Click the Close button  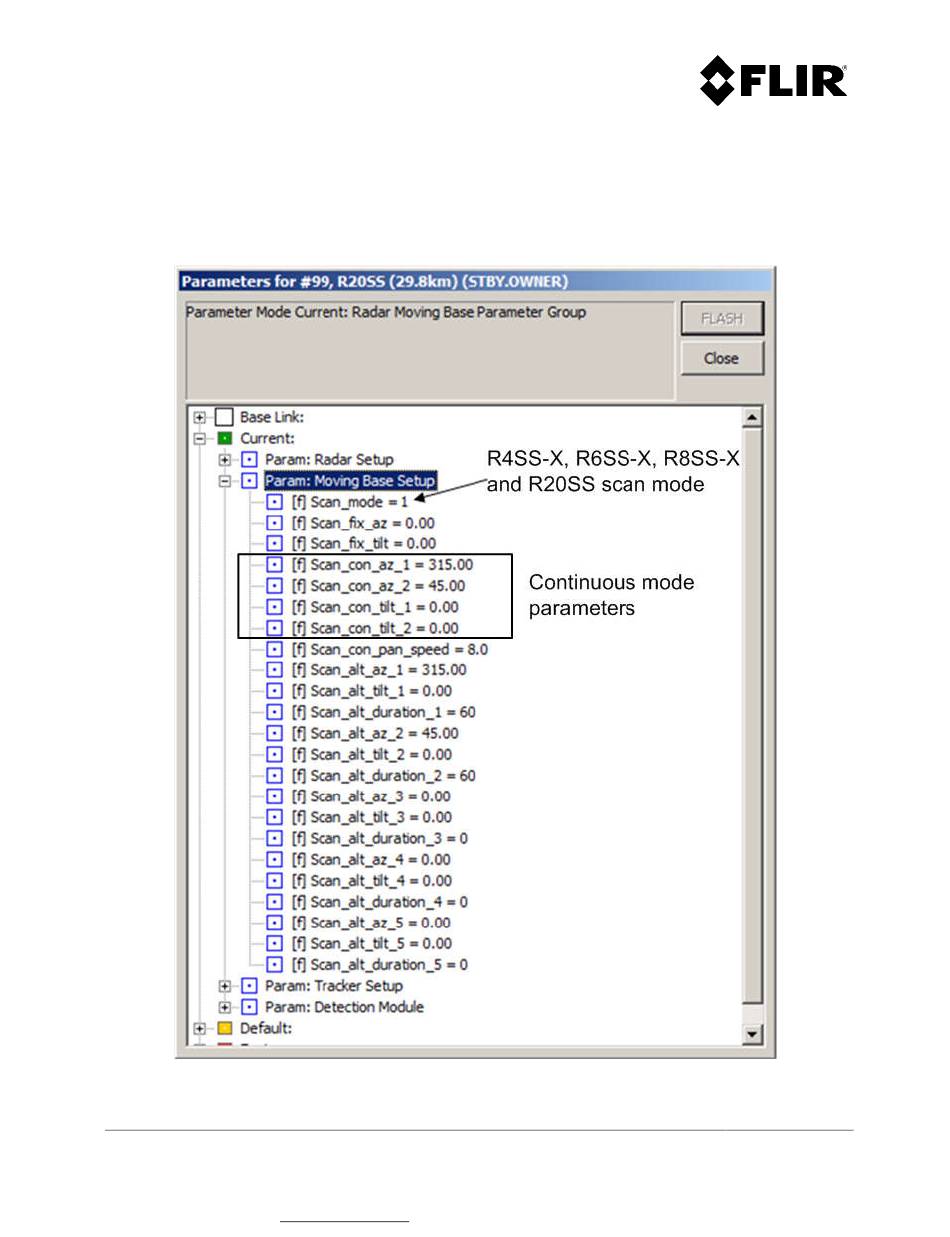point(722,358)
